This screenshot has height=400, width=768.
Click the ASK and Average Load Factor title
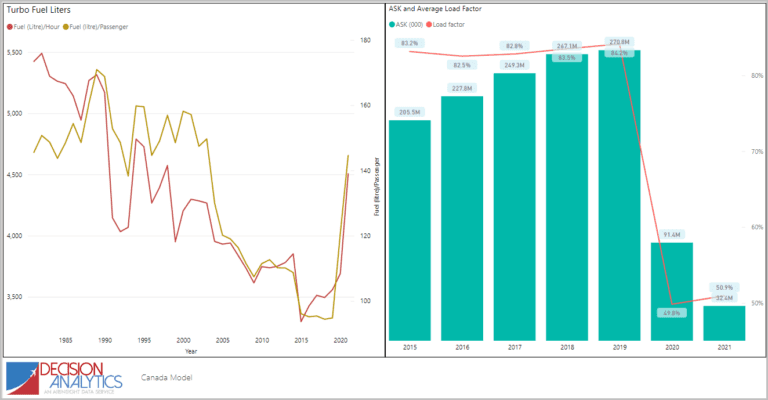(435, 8)
